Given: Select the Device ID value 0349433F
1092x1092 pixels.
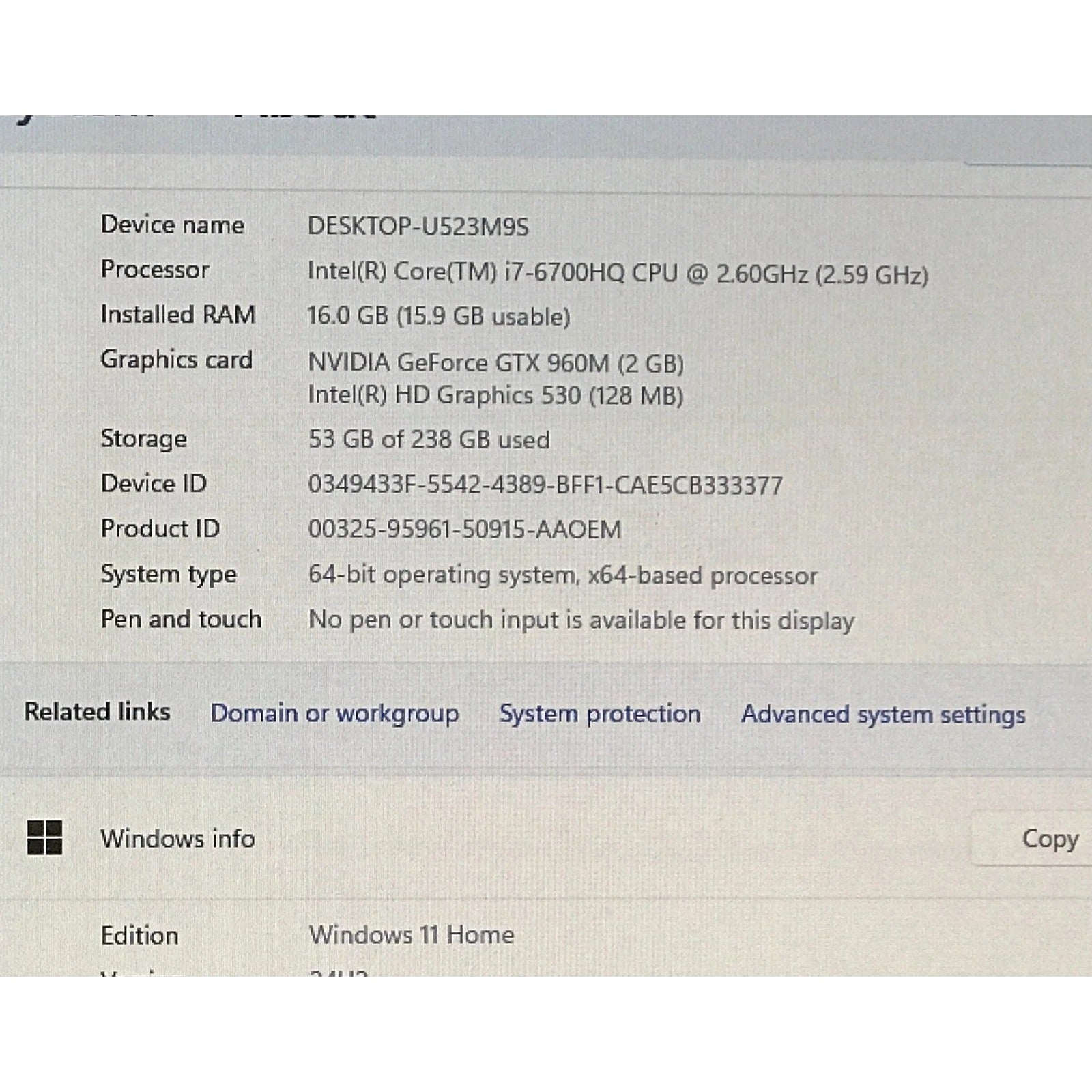Looking at the screenshot, I should [545, 485].
